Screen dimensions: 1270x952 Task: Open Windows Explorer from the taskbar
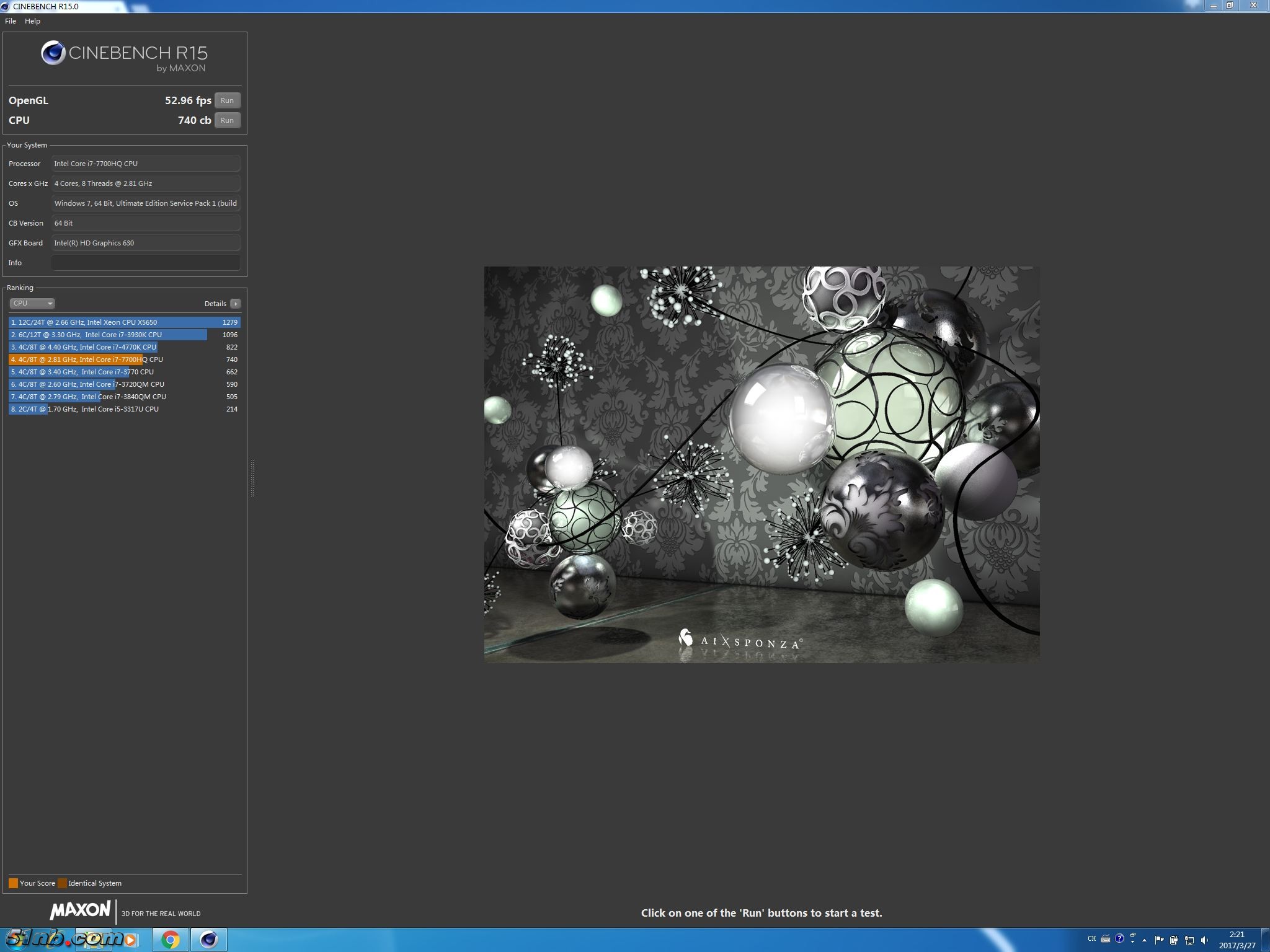click(93, 940)
